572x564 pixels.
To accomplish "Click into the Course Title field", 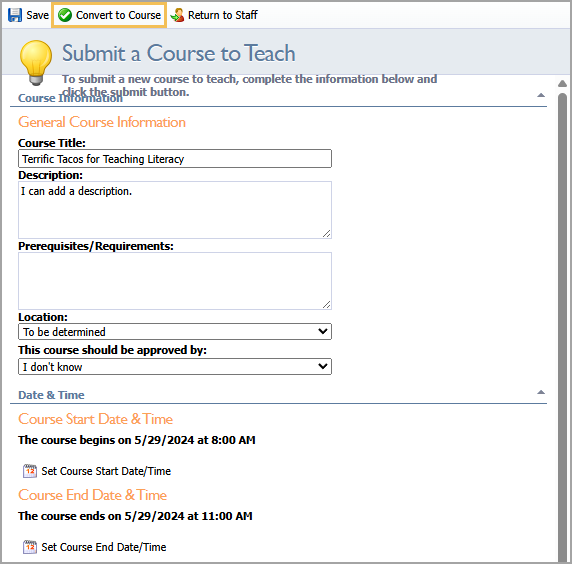I will coord(175,158).
